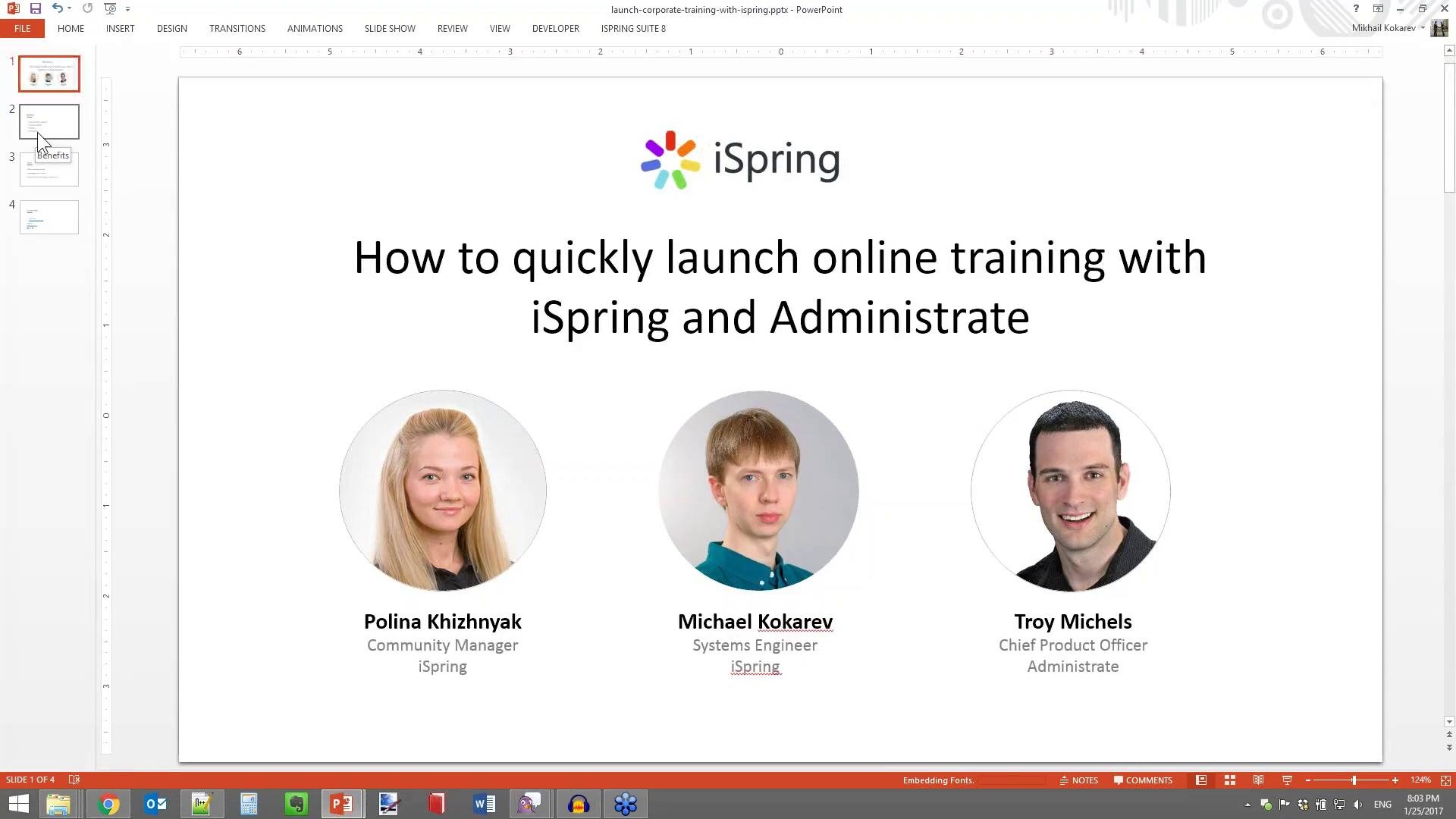Undo the last action
This screenshot has width=1456, height=819.
point(57,8)
